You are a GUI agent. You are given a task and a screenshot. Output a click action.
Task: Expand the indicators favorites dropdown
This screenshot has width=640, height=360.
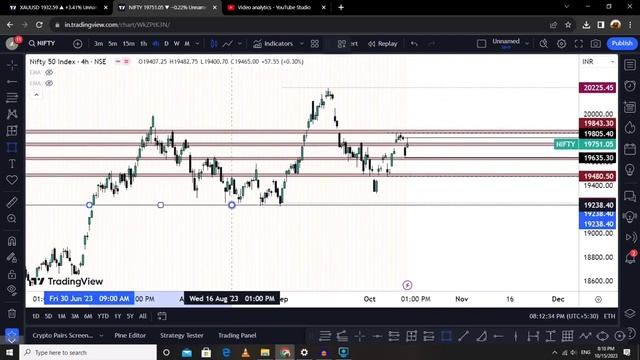(x=302, y=44)
